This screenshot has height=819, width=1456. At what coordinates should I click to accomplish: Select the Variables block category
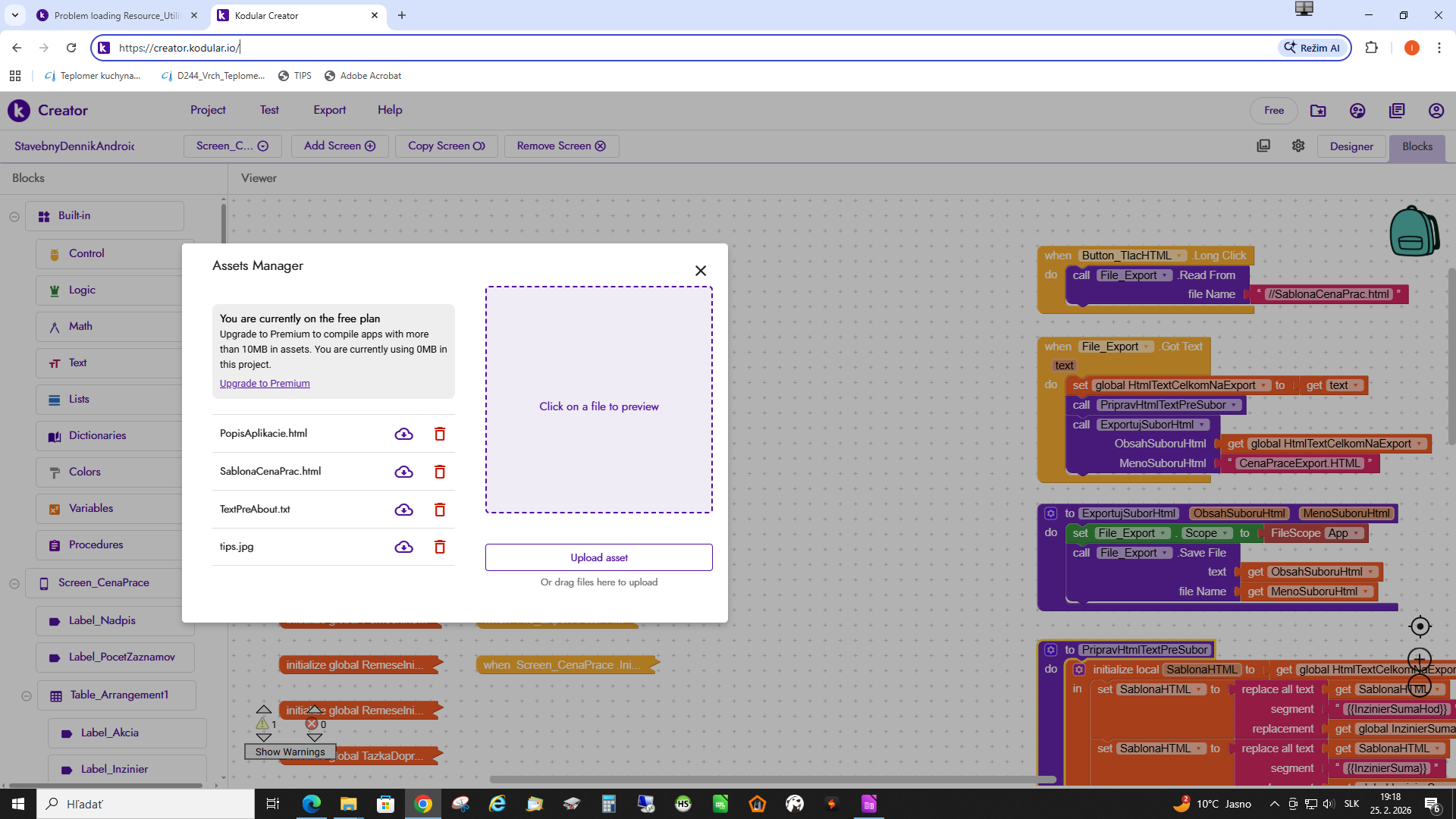pos(91,508)
